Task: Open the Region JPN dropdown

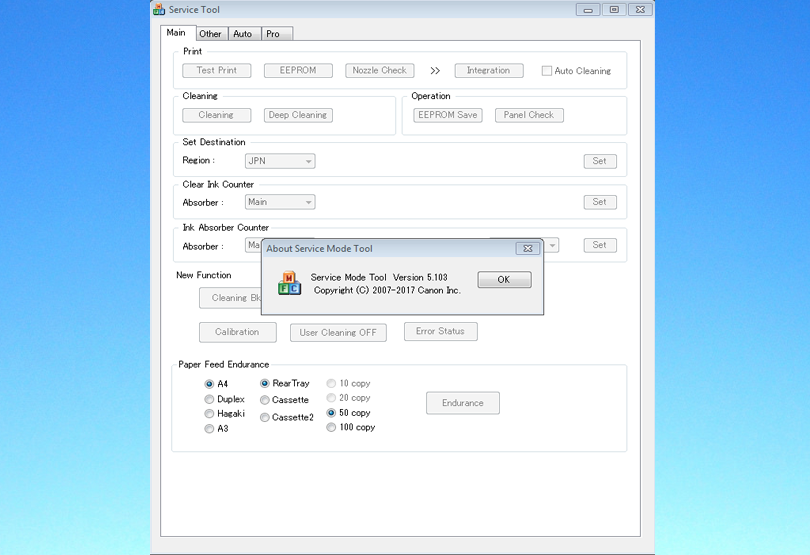Action: (280, 161)
